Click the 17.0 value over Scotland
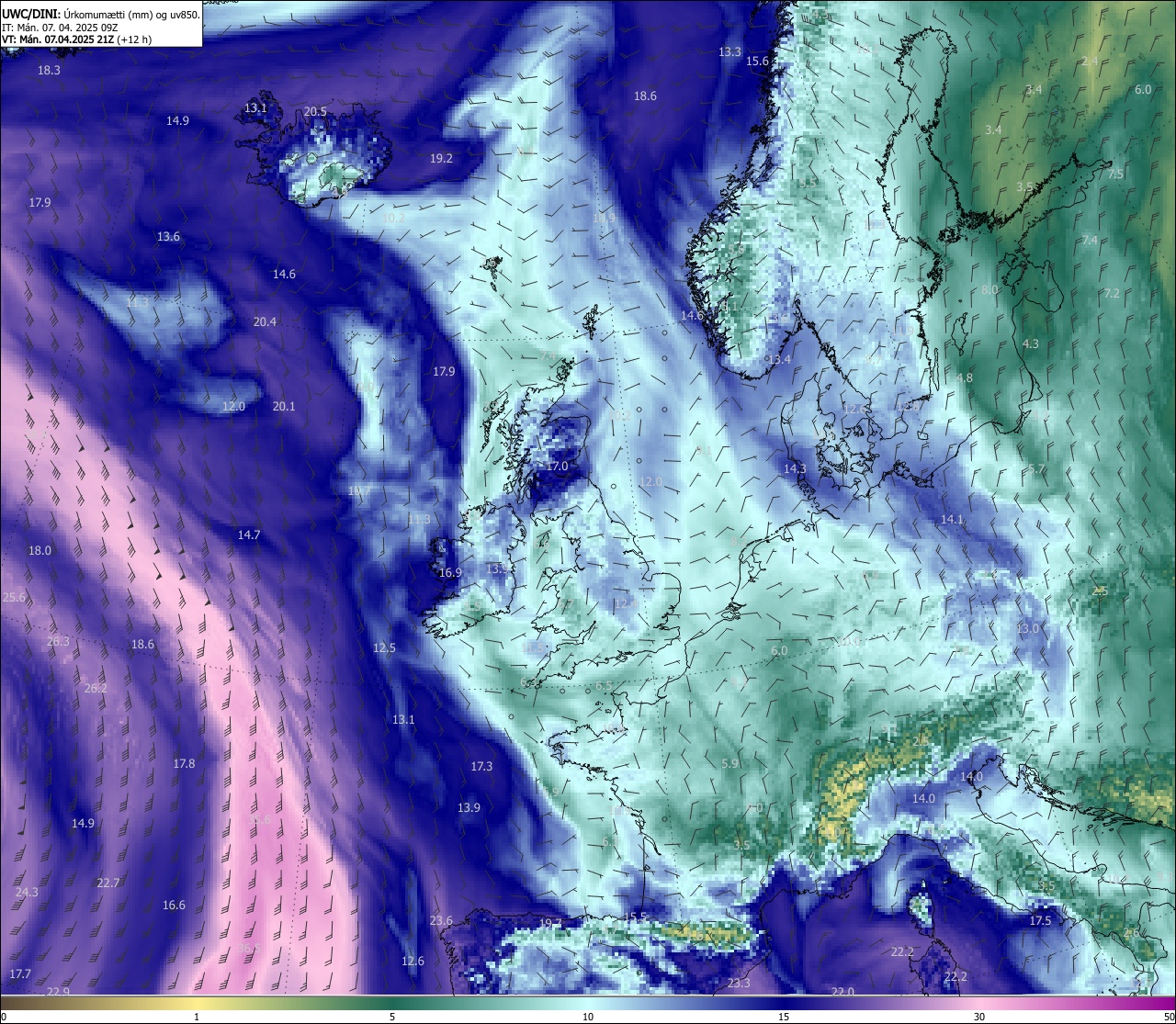This screenshot has height=1024, width=1176. 557,466
